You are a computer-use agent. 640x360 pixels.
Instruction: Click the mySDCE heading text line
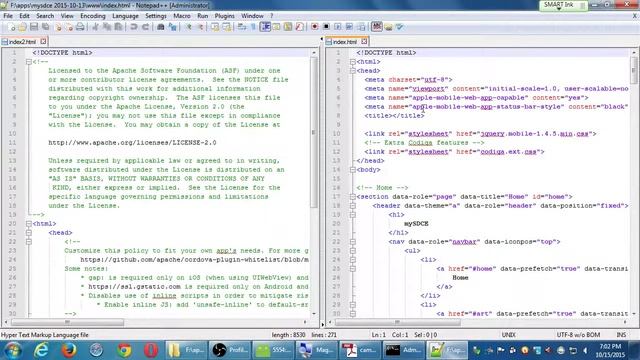(416, 224)
